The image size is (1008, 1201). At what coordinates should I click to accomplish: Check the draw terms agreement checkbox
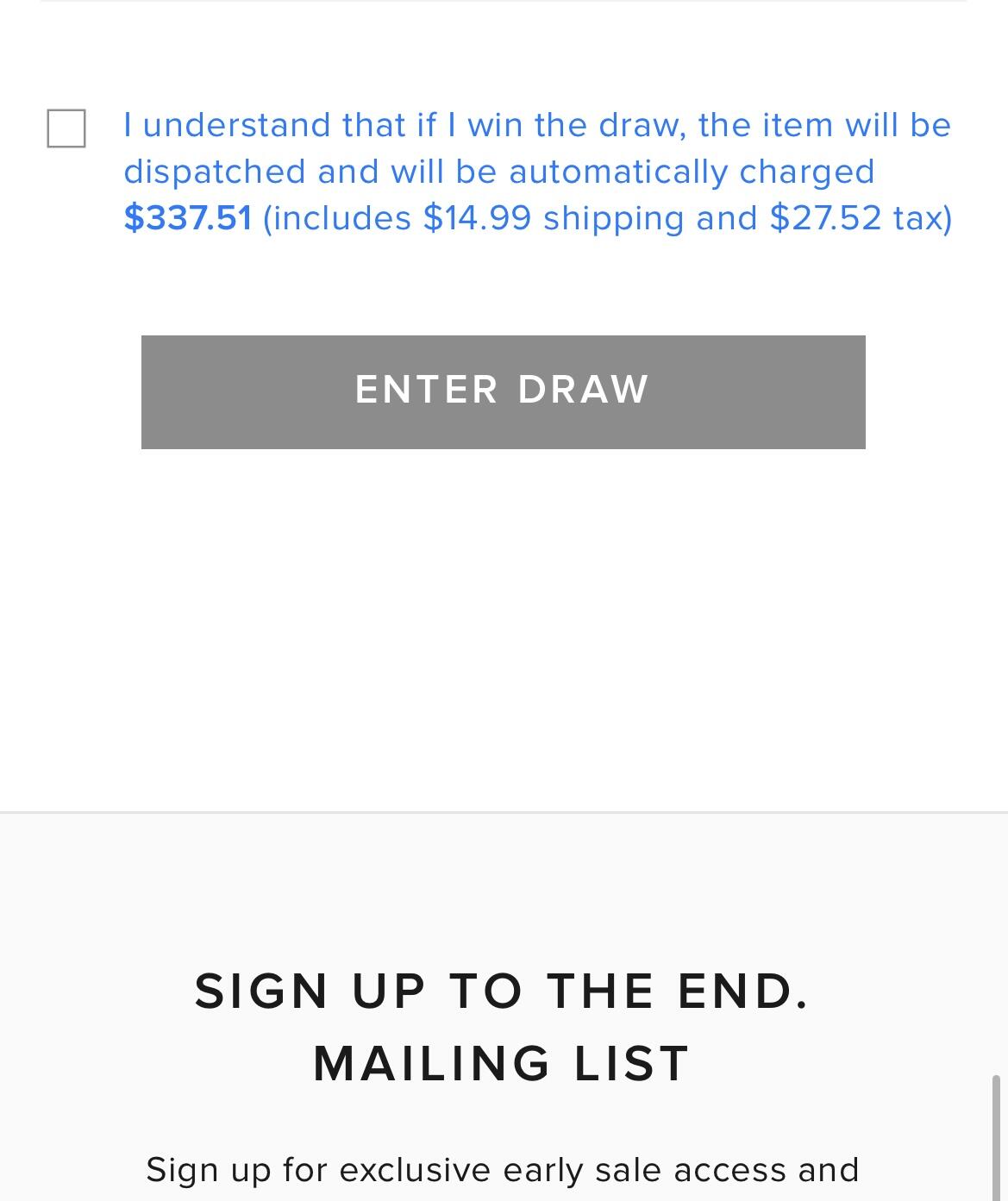click(66, 128)
